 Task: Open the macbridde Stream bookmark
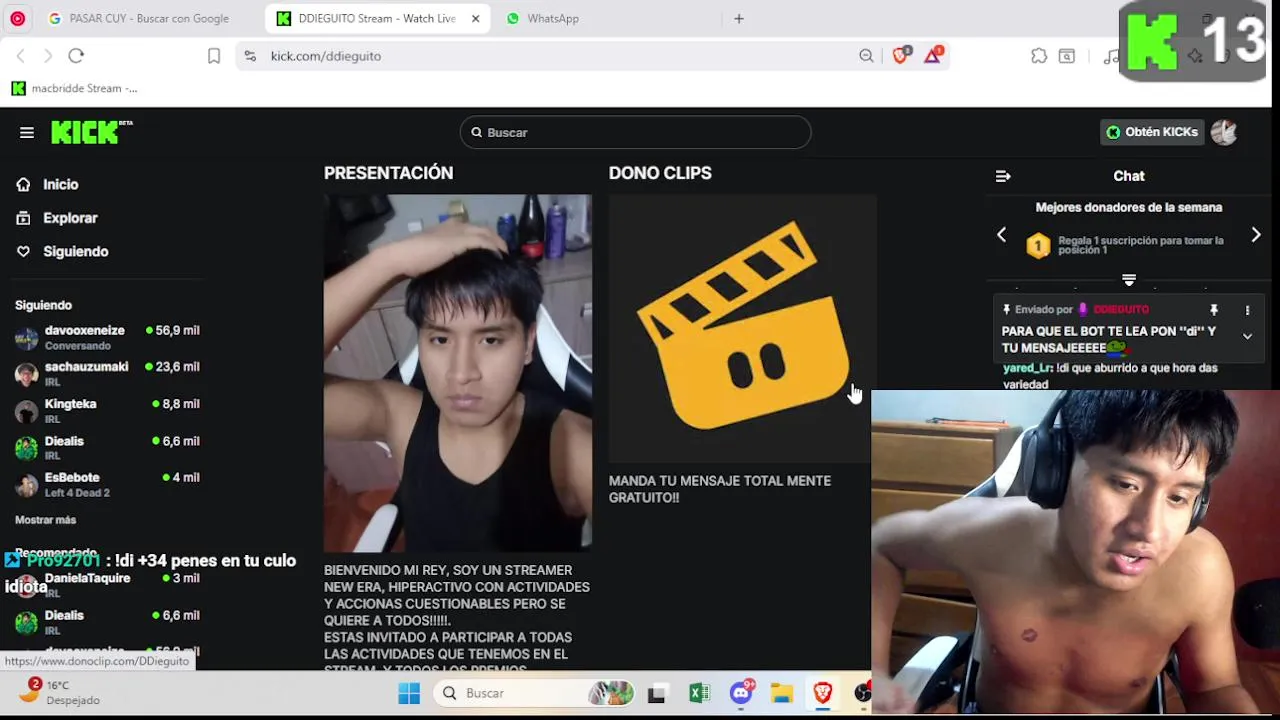point(75,88)
